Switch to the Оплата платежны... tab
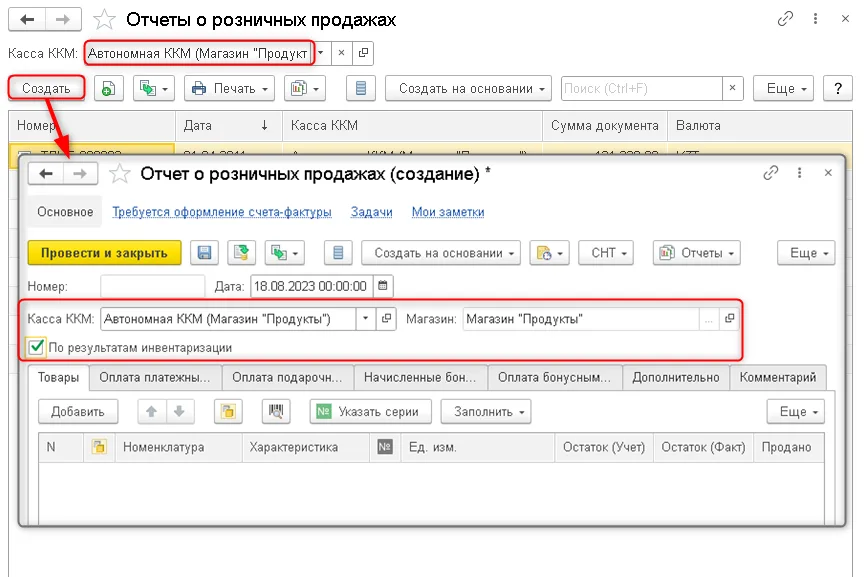864x577 pixels. click(x=155, y=378)
